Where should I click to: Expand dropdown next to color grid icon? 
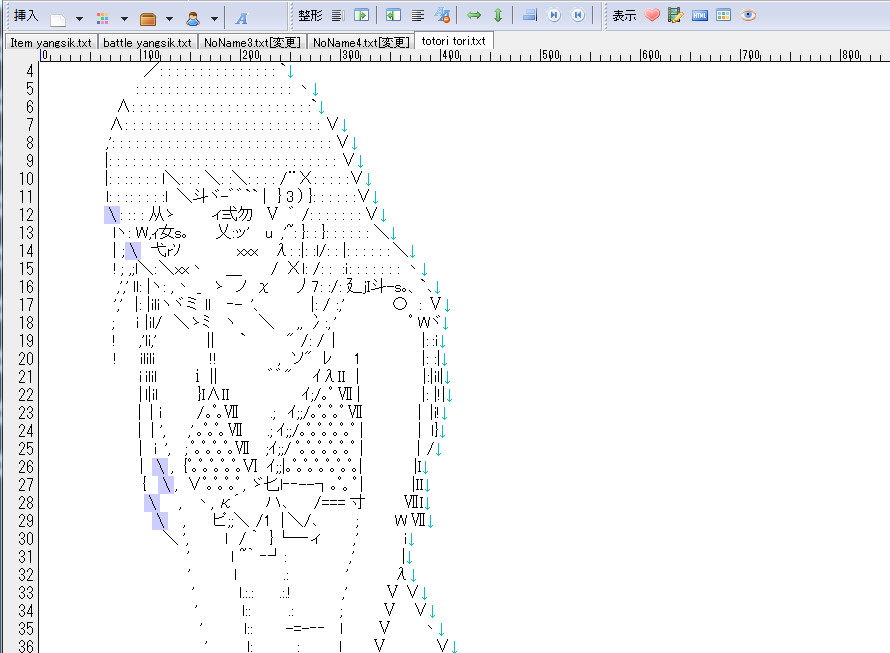click(124, 18)
